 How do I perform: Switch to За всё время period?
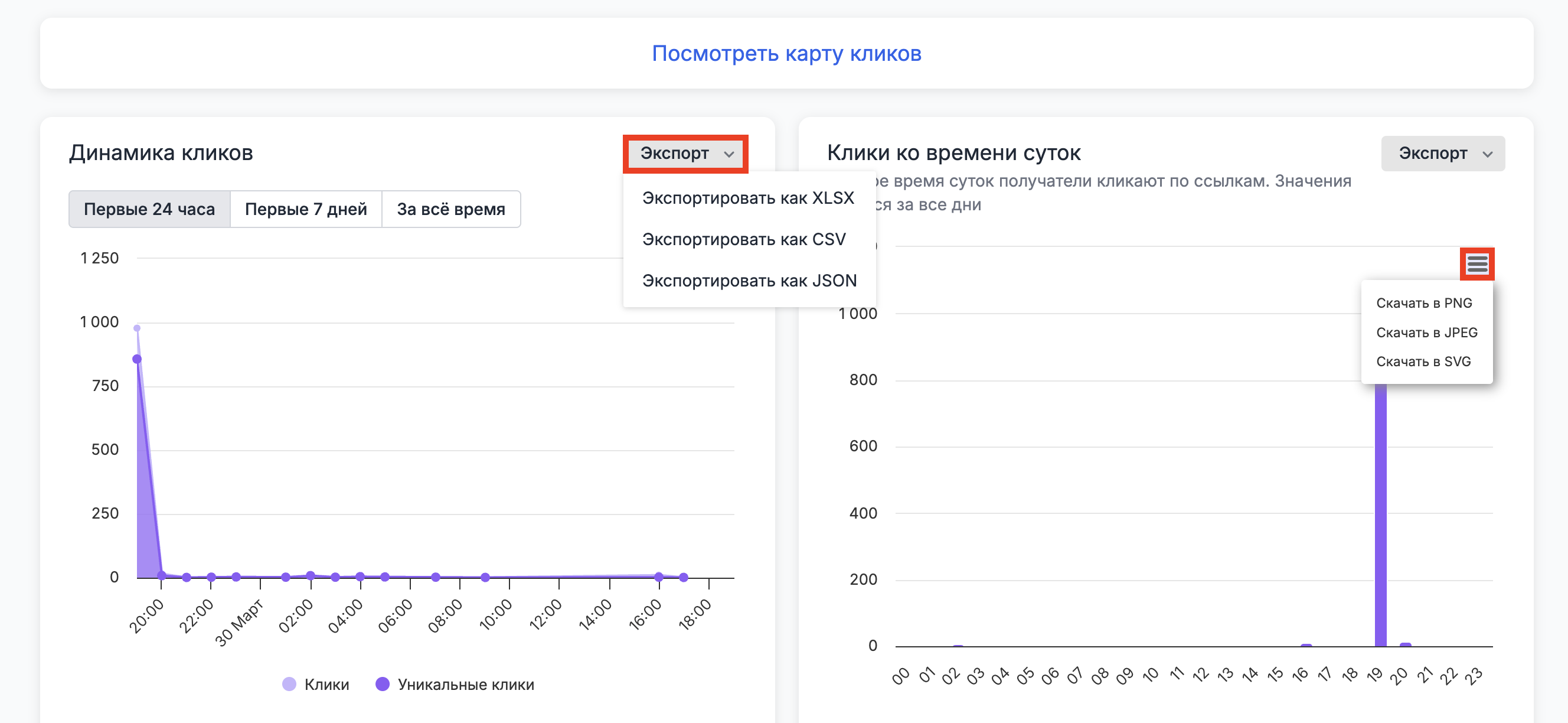pos(450,209)
